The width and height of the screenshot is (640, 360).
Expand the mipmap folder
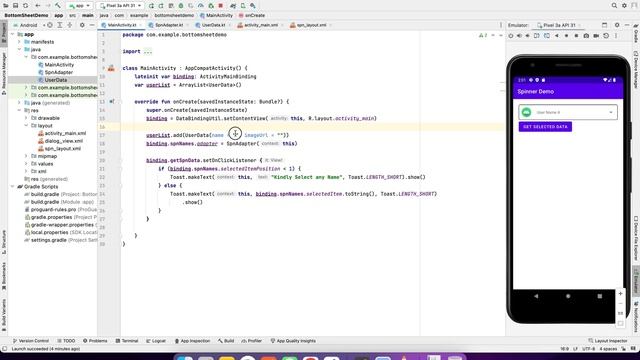point(26,156)
